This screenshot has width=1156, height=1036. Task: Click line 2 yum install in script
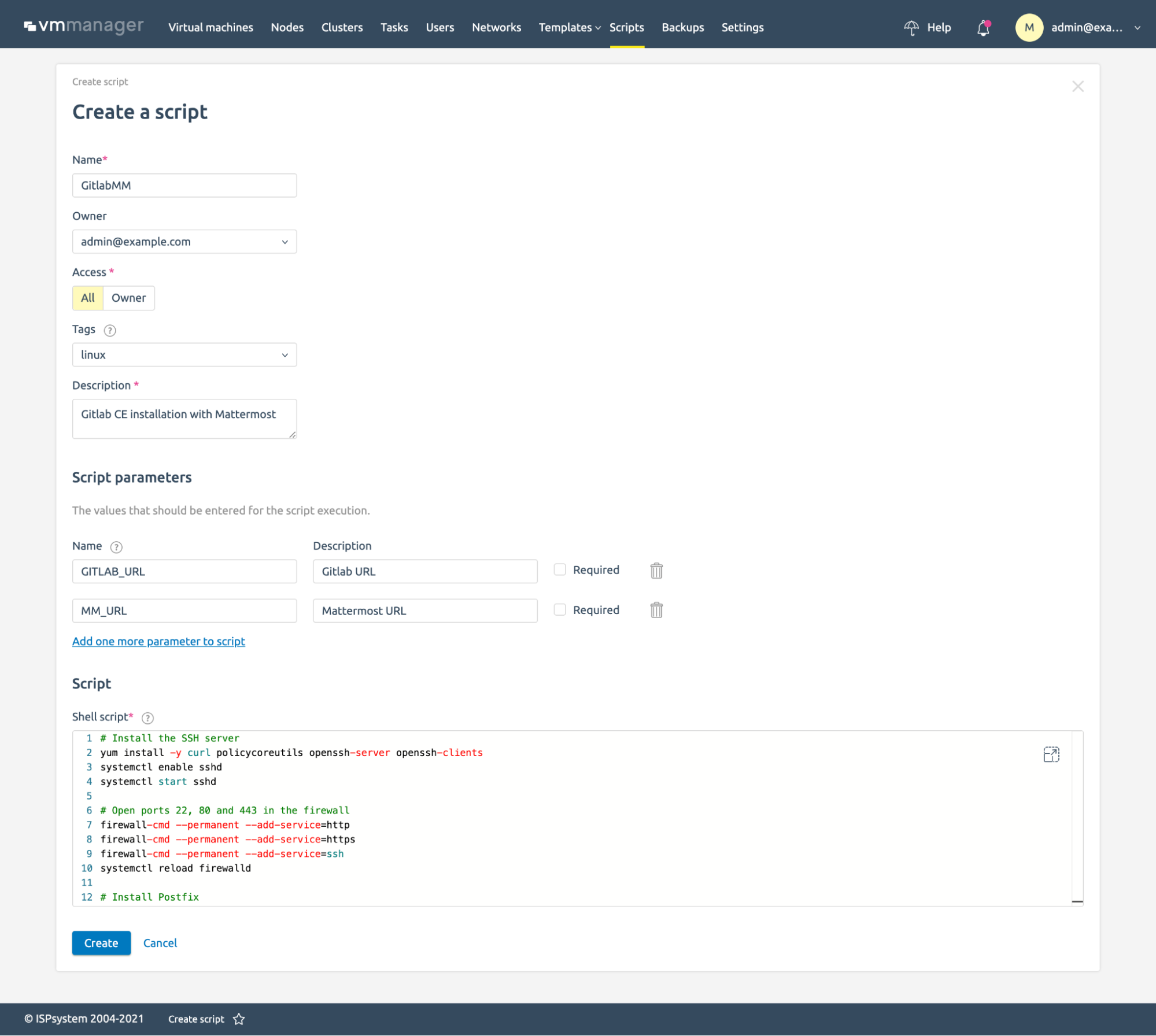click(291, 753)
